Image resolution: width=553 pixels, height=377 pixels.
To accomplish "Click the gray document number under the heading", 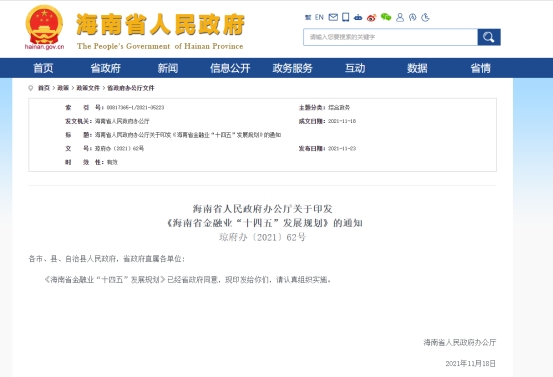I will pyautogui.click(x=262, y=237).
